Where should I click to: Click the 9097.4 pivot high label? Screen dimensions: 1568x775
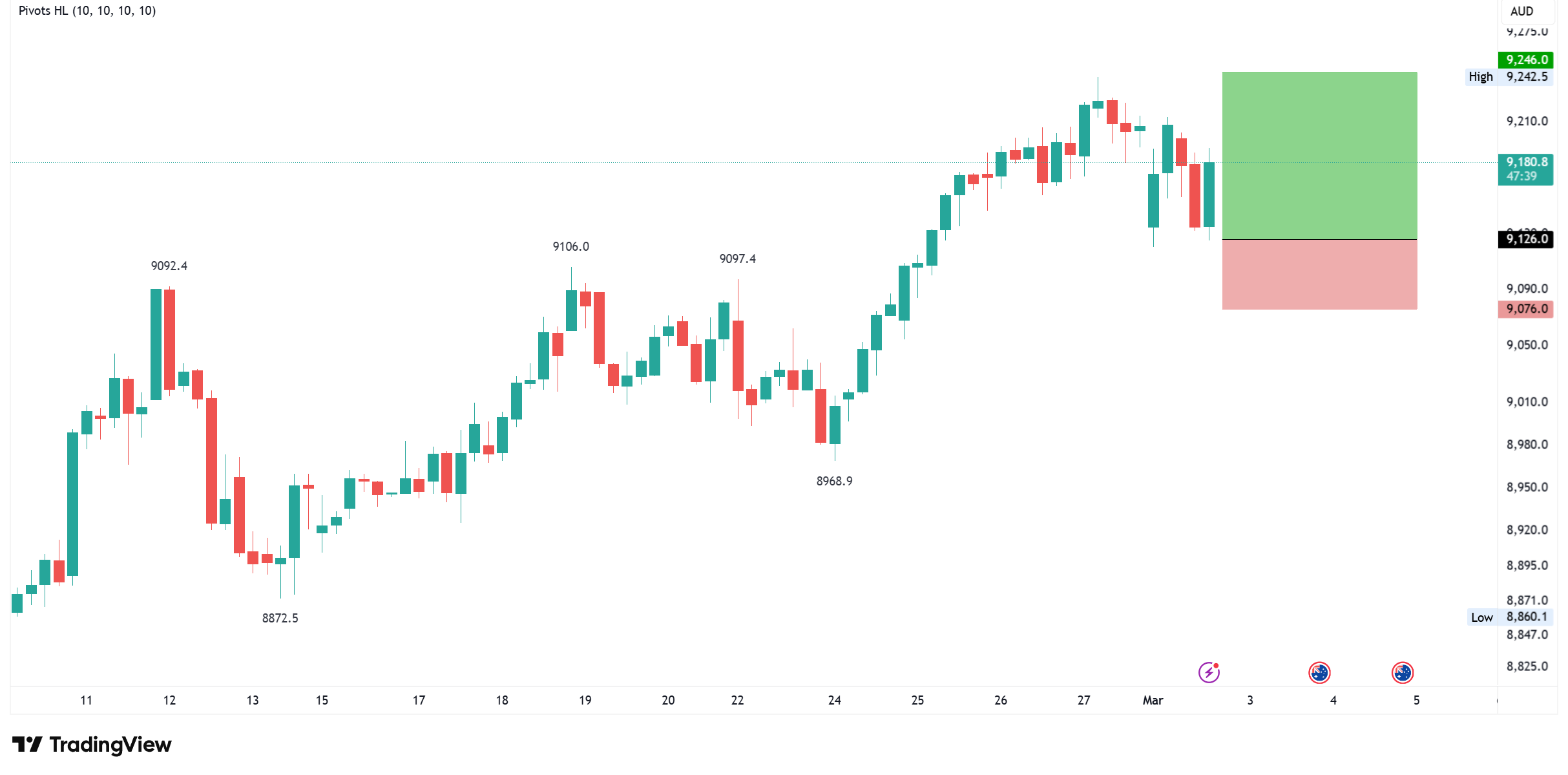pyautogui.click(x=737, y=259)
